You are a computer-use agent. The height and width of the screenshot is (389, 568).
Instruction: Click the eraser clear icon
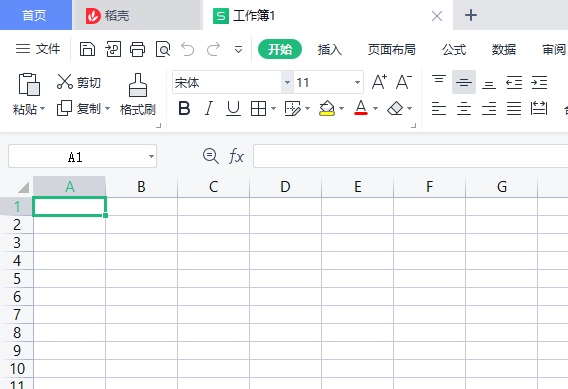pos(395,108)
